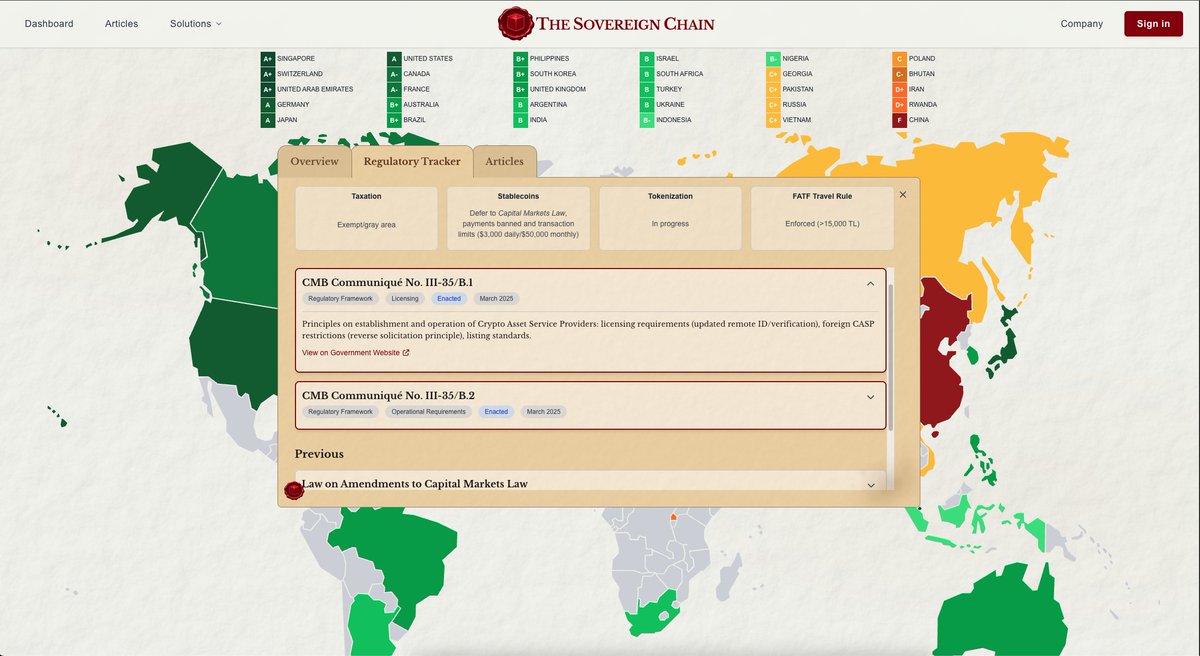The height and width of the screenshot is (656, 1200).
Task: Click the F grade swatch for China
Action: point(899,120)
